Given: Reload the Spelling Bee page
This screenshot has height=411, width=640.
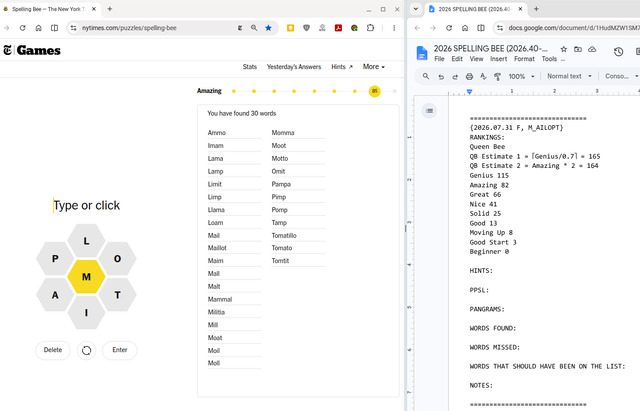Looking at the screenshot, I should (22, 28).
